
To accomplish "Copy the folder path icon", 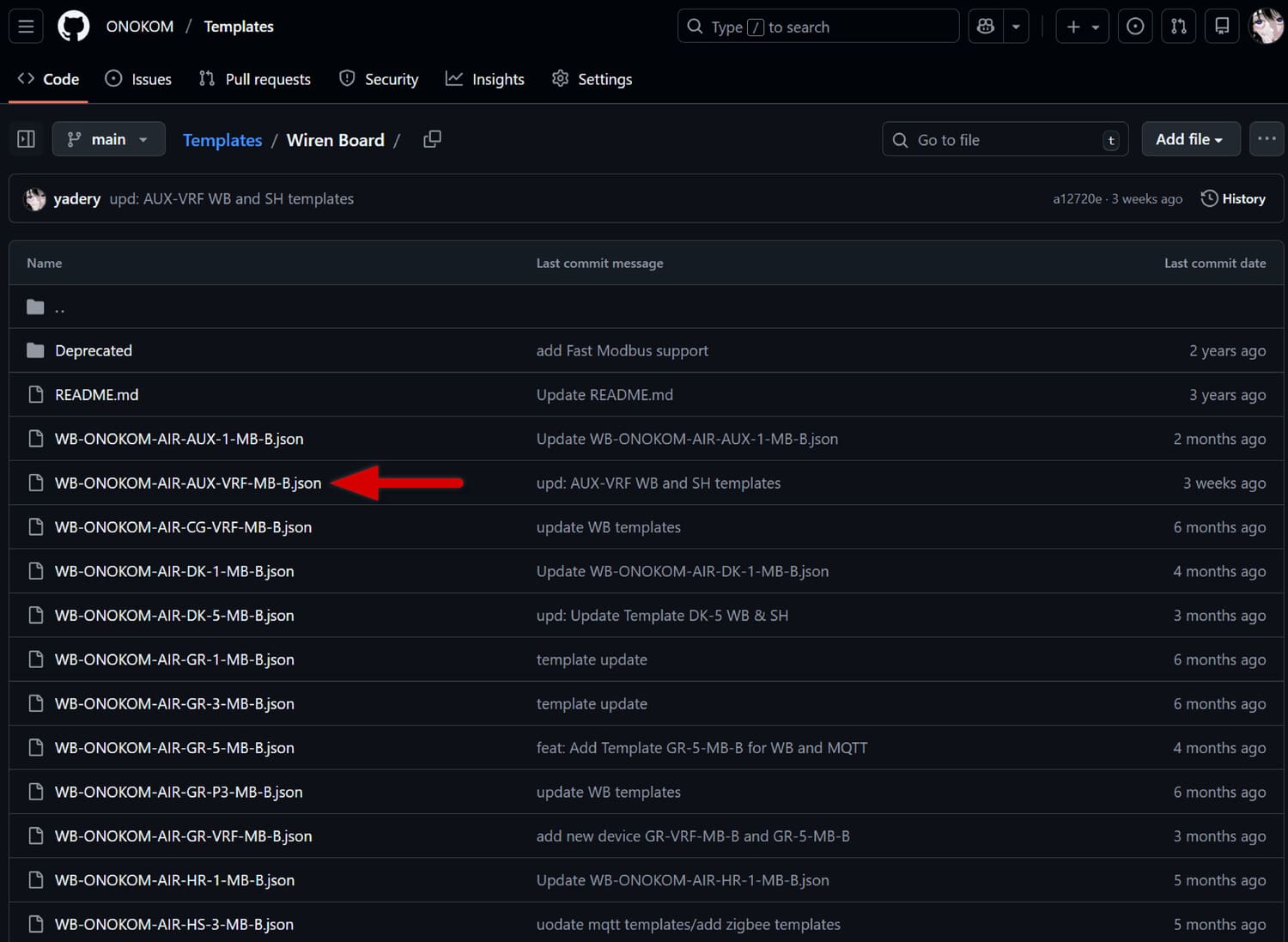I will [432, 139].
